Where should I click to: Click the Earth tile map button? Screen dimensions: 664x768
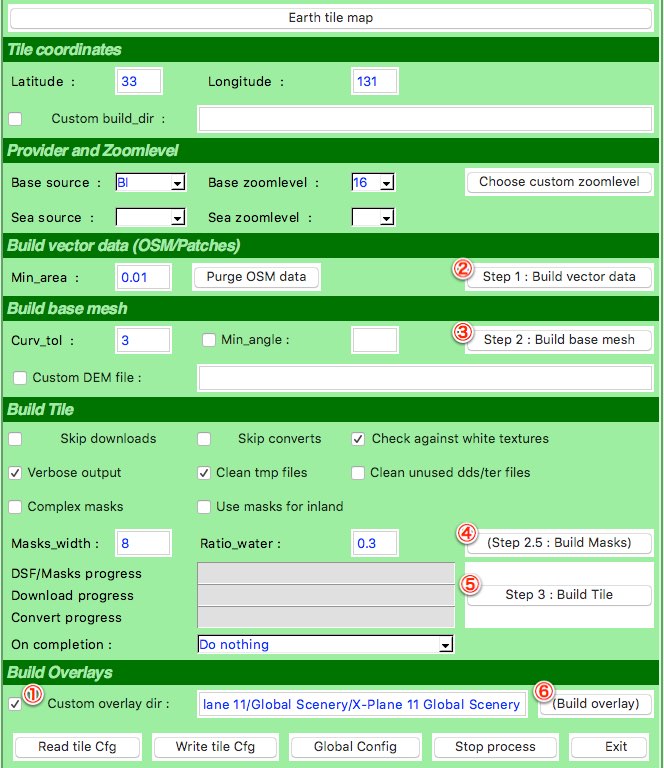[331, 18]
